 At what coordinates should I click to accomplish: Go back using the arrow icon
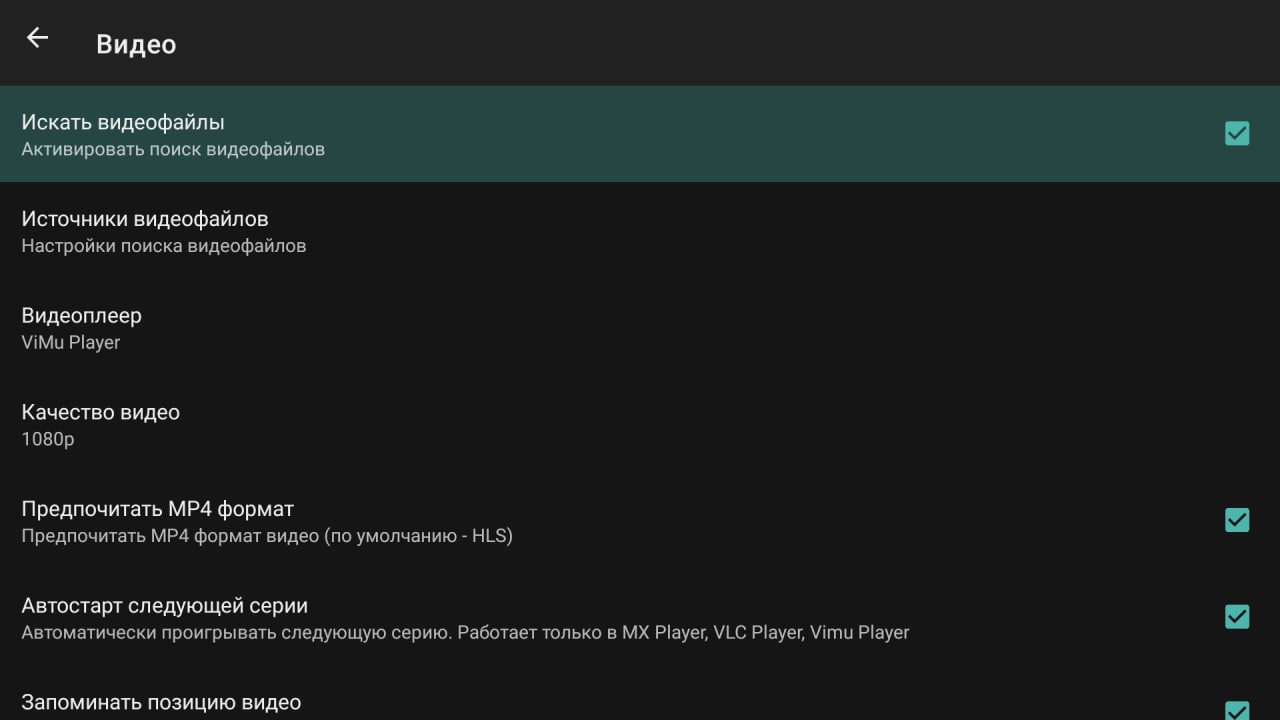(37, 38)
